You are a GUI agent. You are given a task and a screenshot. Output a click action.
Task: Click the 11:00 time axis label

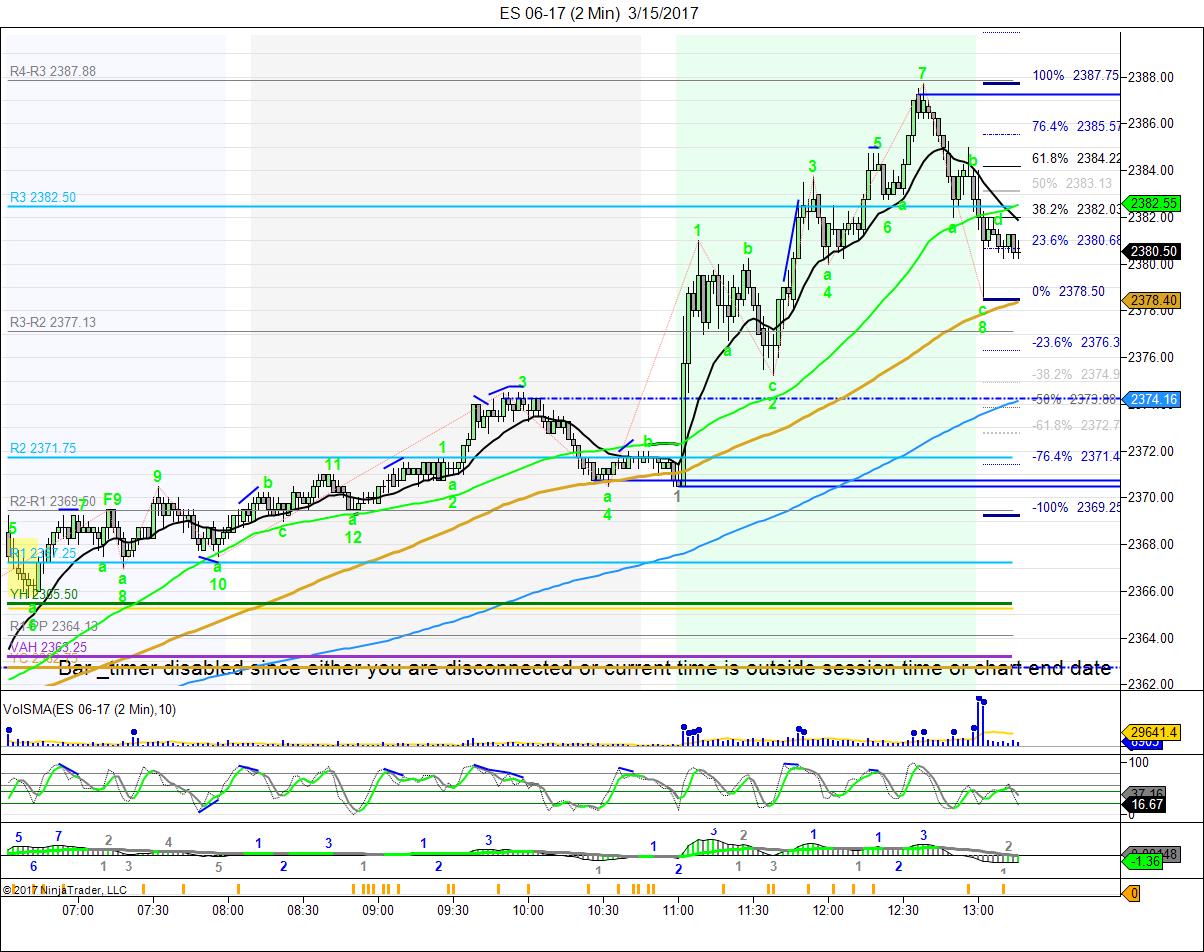tap(678, 910)
